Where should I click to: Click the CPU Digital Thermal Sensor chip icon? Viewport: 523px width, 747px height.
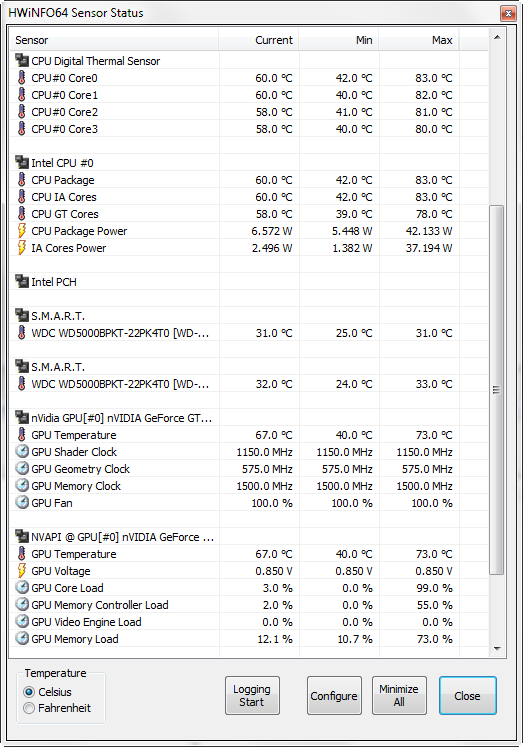click(x=22, y=61)
